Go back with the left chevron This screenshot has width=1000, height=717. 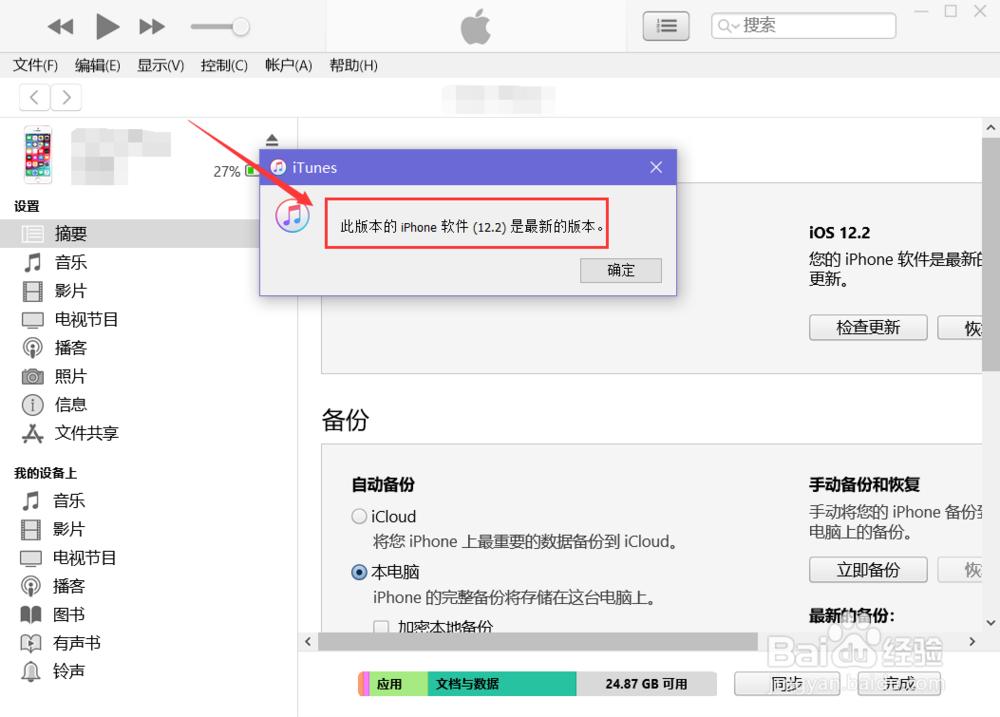point(34,98)
